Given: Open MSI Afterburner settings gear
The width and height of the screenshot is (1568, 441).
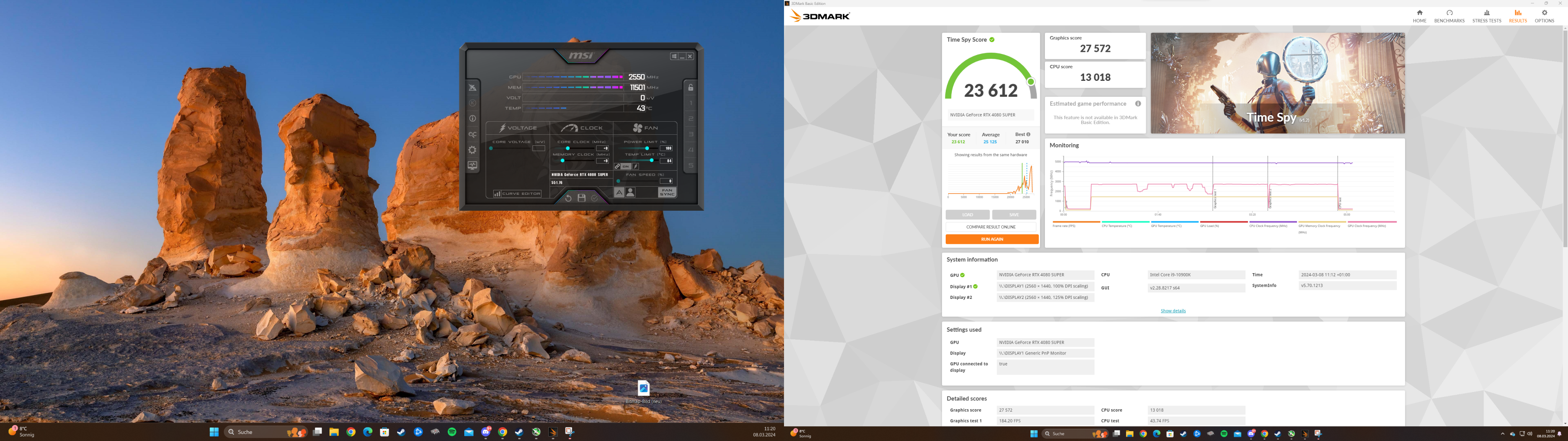Looking at the screenshot, I should point(472,150).
